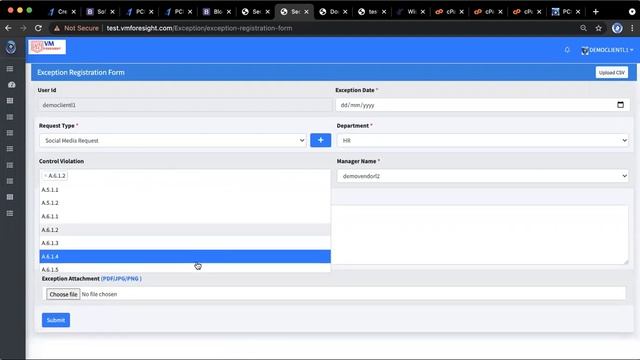Image resolution: width=640 pixels, height=360 pixels.
Task: Close the 'Blo' browser tab
Action: 229,12
